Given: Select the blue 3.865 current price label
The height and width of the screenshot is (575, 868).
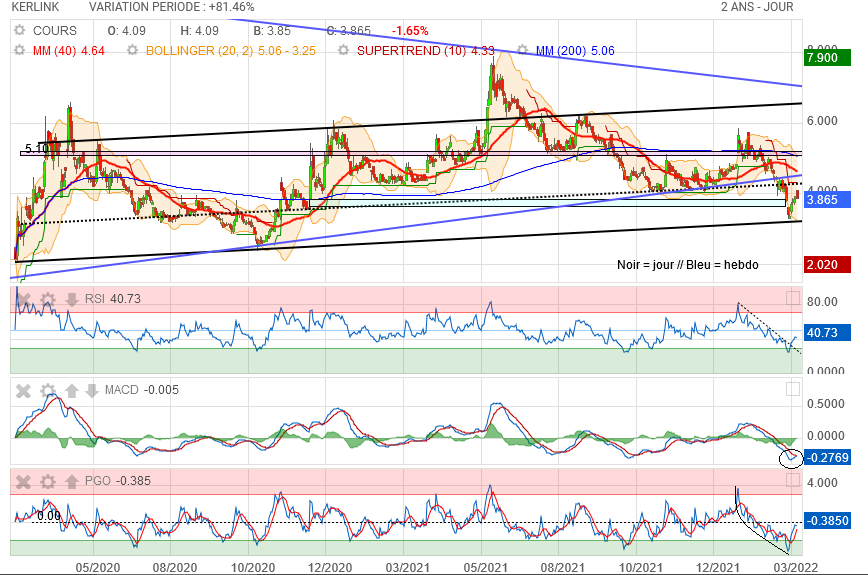Looking at the screenshot, I should [827, 200].
